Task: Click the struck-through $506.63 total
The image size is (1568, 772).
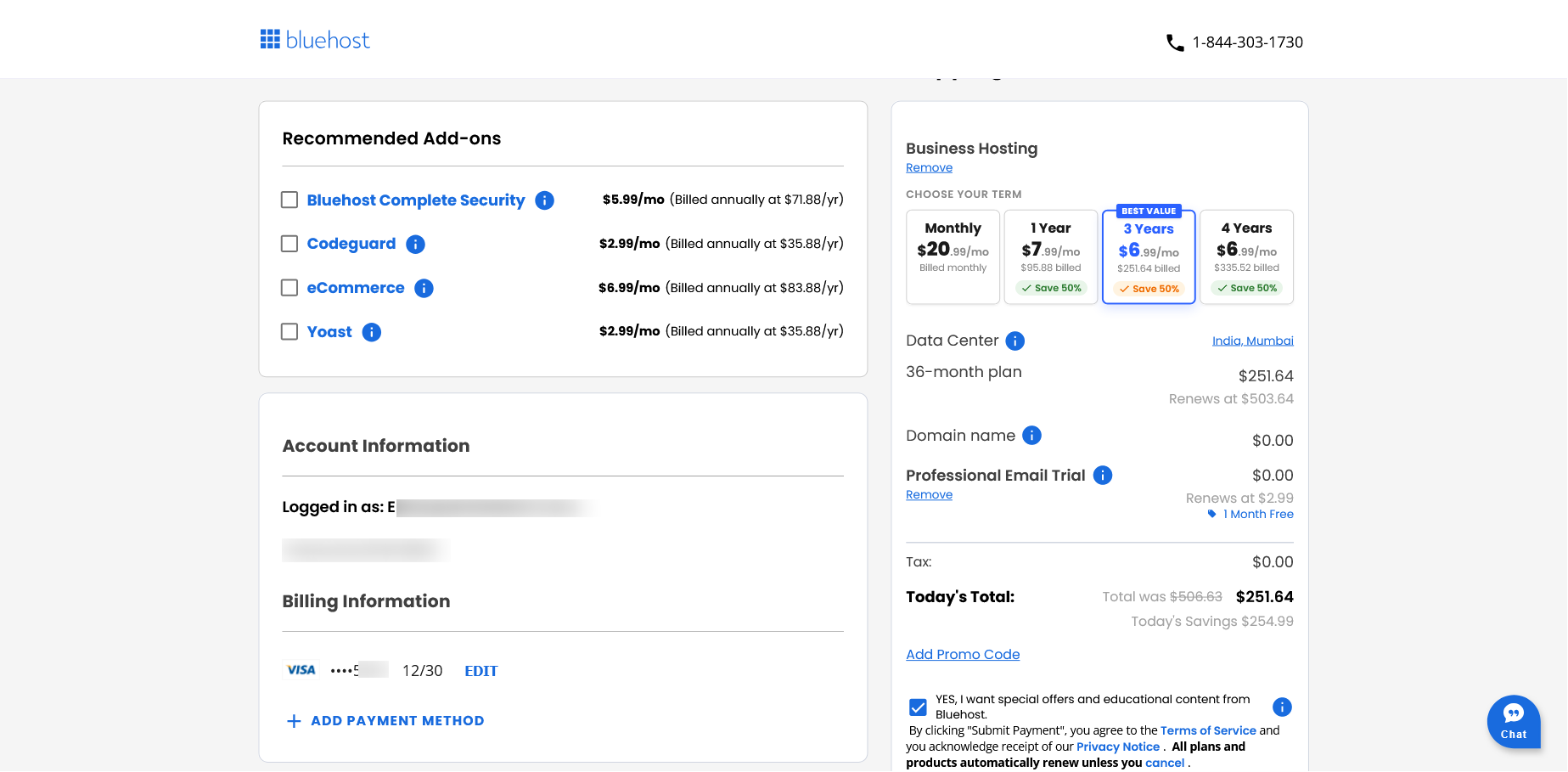Action: click(x=1196, y=597)
